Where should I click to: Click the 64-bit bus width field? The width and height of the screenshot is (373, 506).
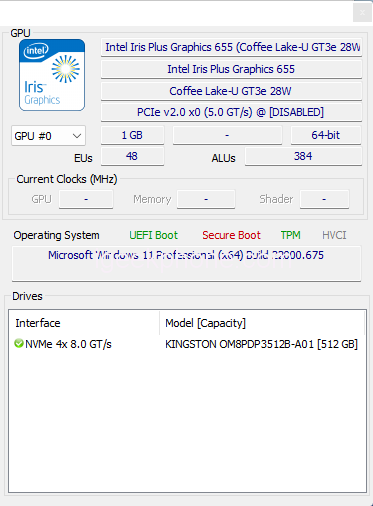coord(326,135)
